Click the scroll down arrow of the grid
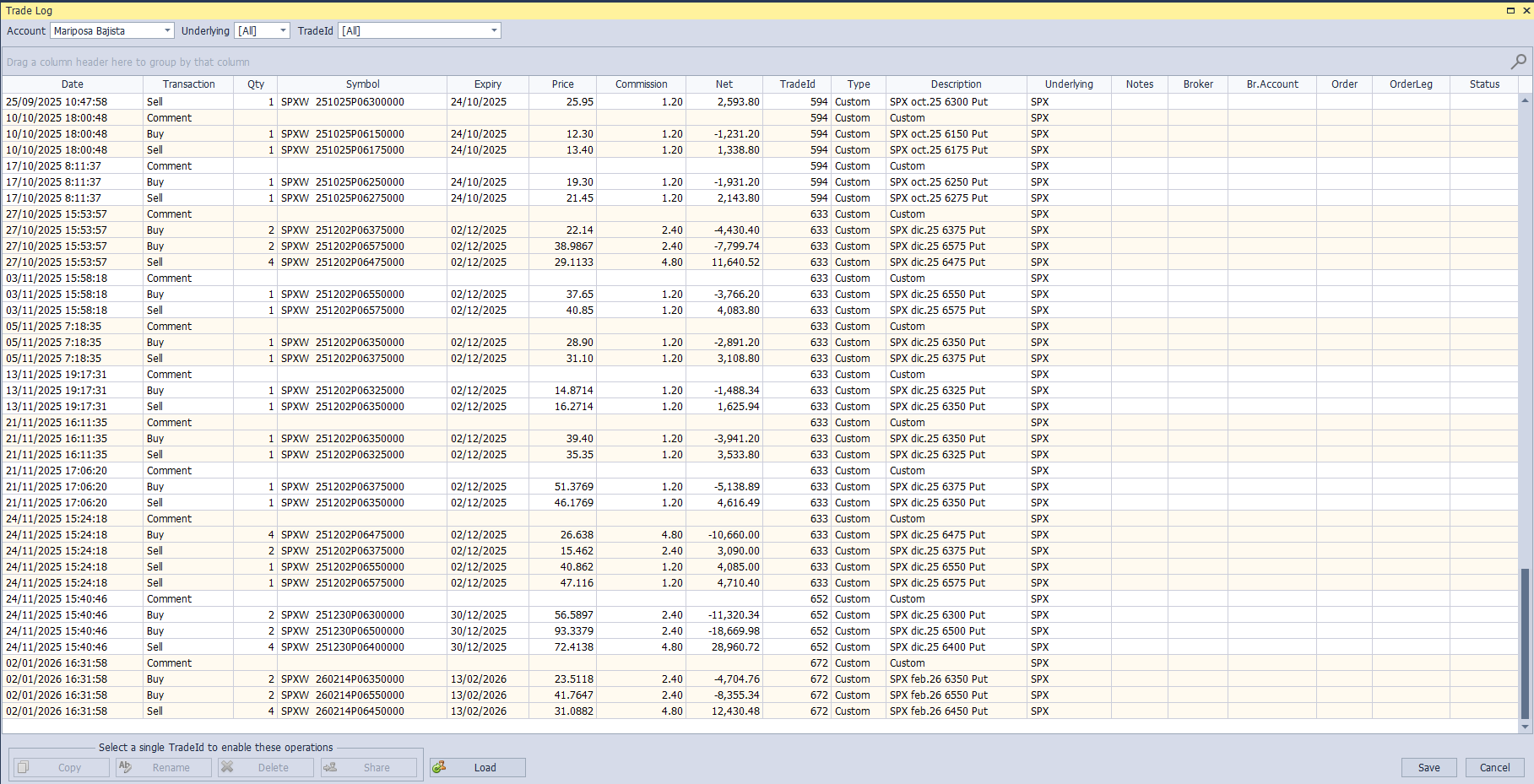Image resolution: width=1534 pixels, height=784 pixels. [1525, 726]
